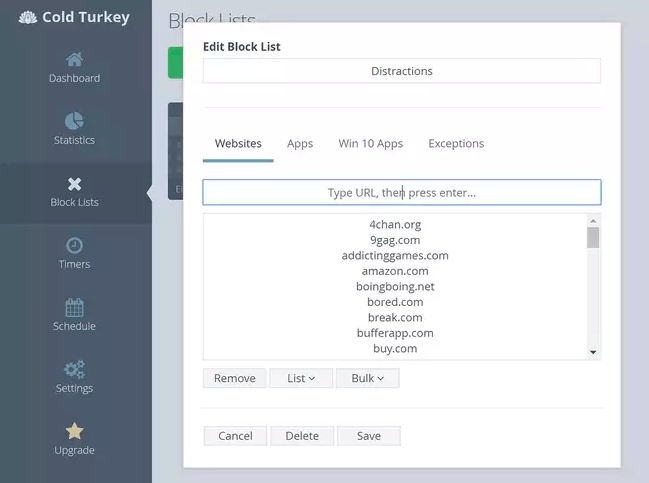Image resolution: width=649 pixels, height=483 pixels.
Task: Expand the Bulk dropdown button
Action: pyautogui.click(x=368, y=378)
